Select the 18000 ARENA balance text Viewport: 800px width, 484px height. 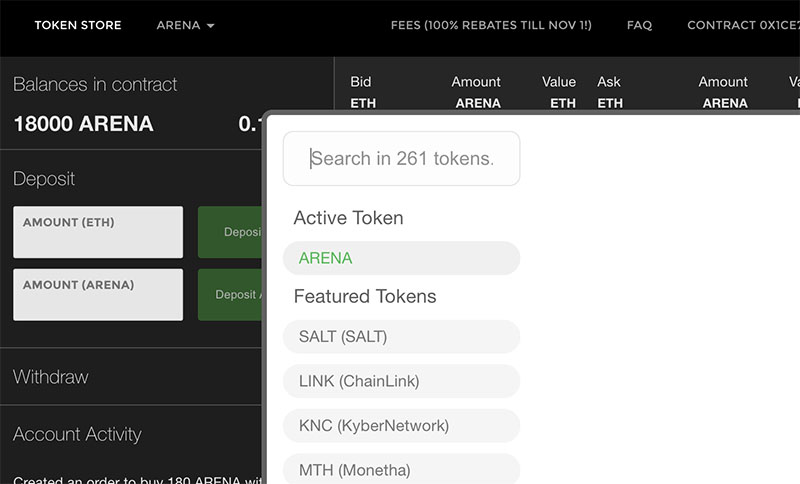click(x=84, y=124)
